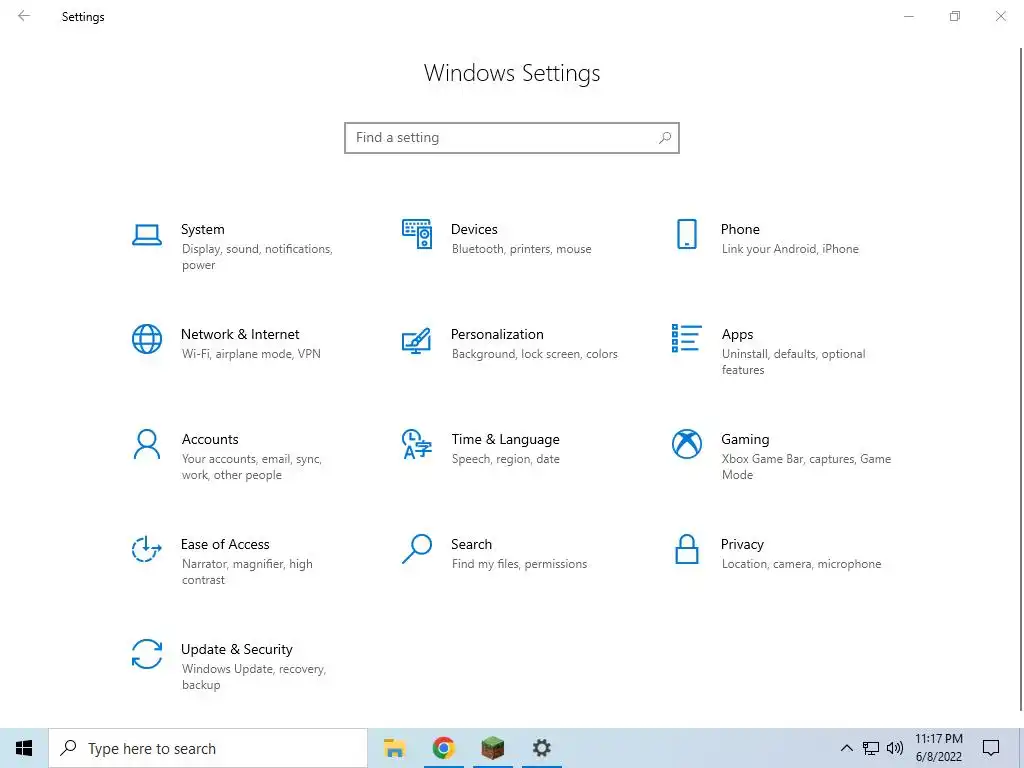Open the System laptop icon
The height and width of the screenshot is (768, 1024).
pyautogui.click(x=147, y=235)
